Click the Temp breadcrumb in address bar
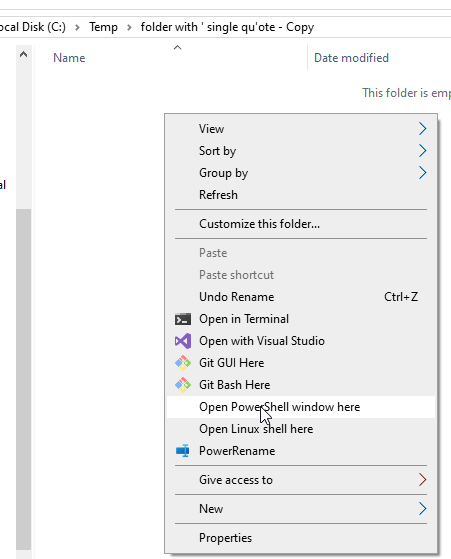The width and height of the screenshot is (451, 559). pyautogui.click(x=103, y=27)
